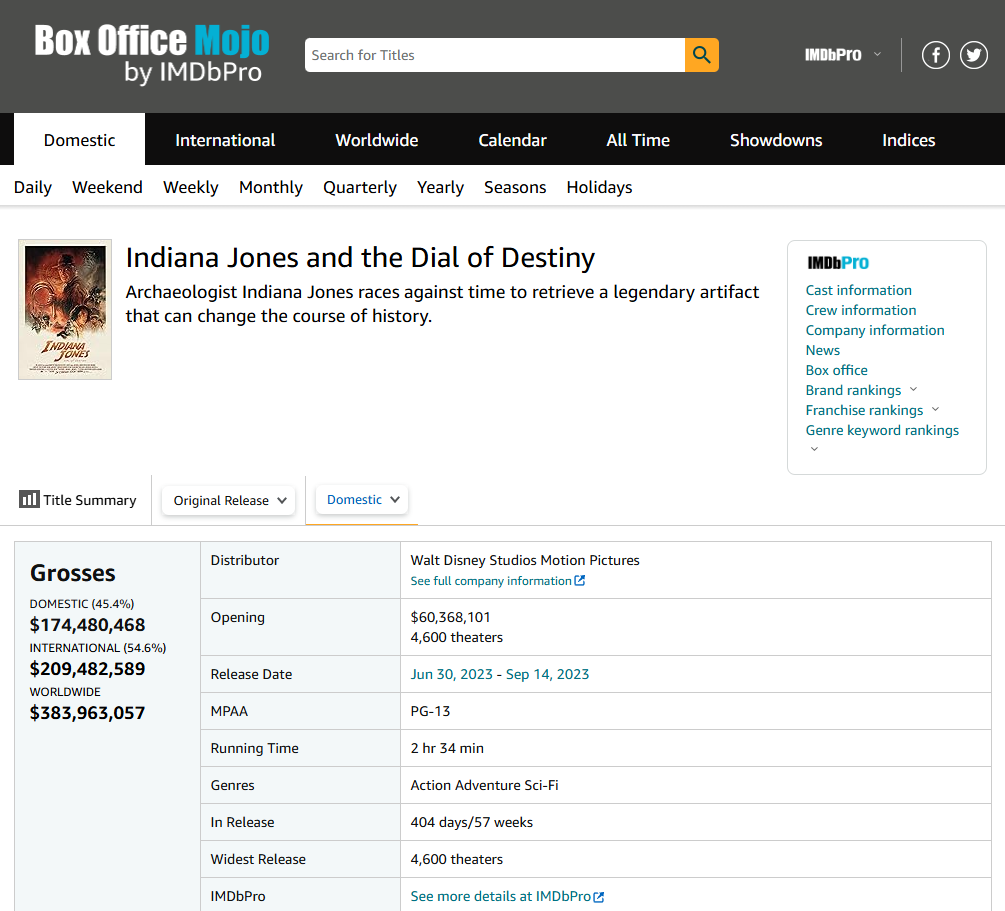The image size is (1005, 911).
Task: Open the All Time tab
Action: coord(638,140)
